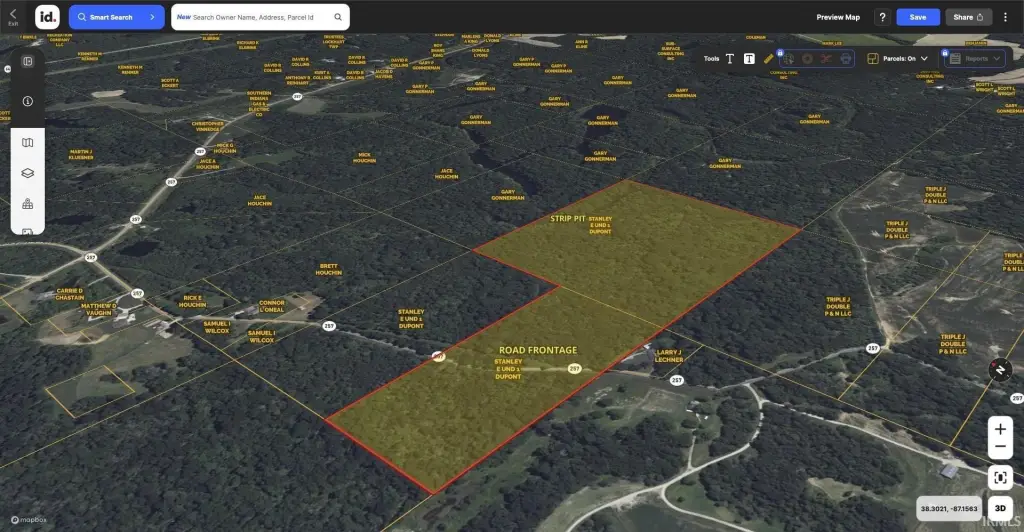Toggle the 3D view button
Screen dimensions: 1024x532
[1000, 509]
